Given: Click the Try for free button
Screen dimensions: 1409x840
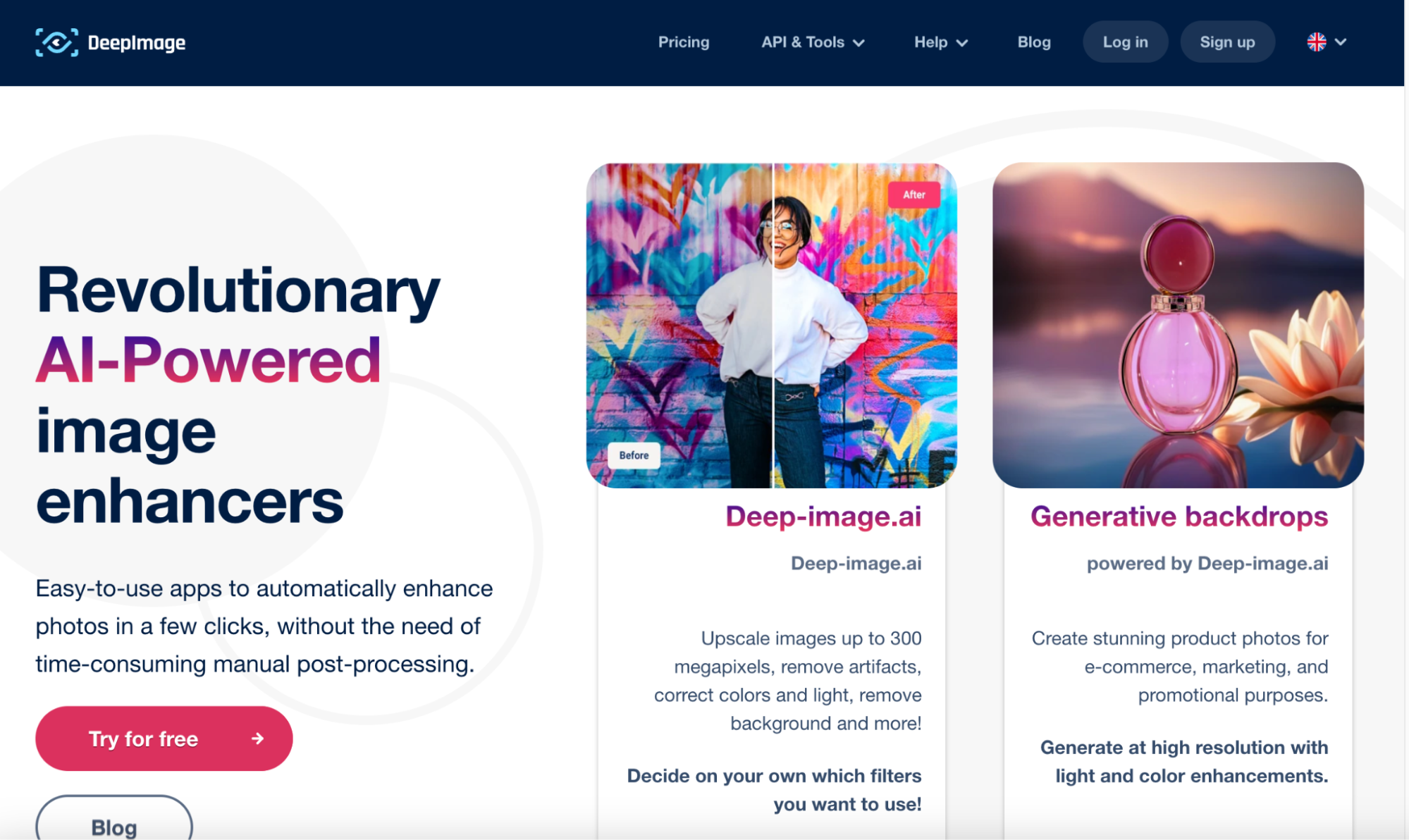Looking at the screenshot, I should point(164,738).
